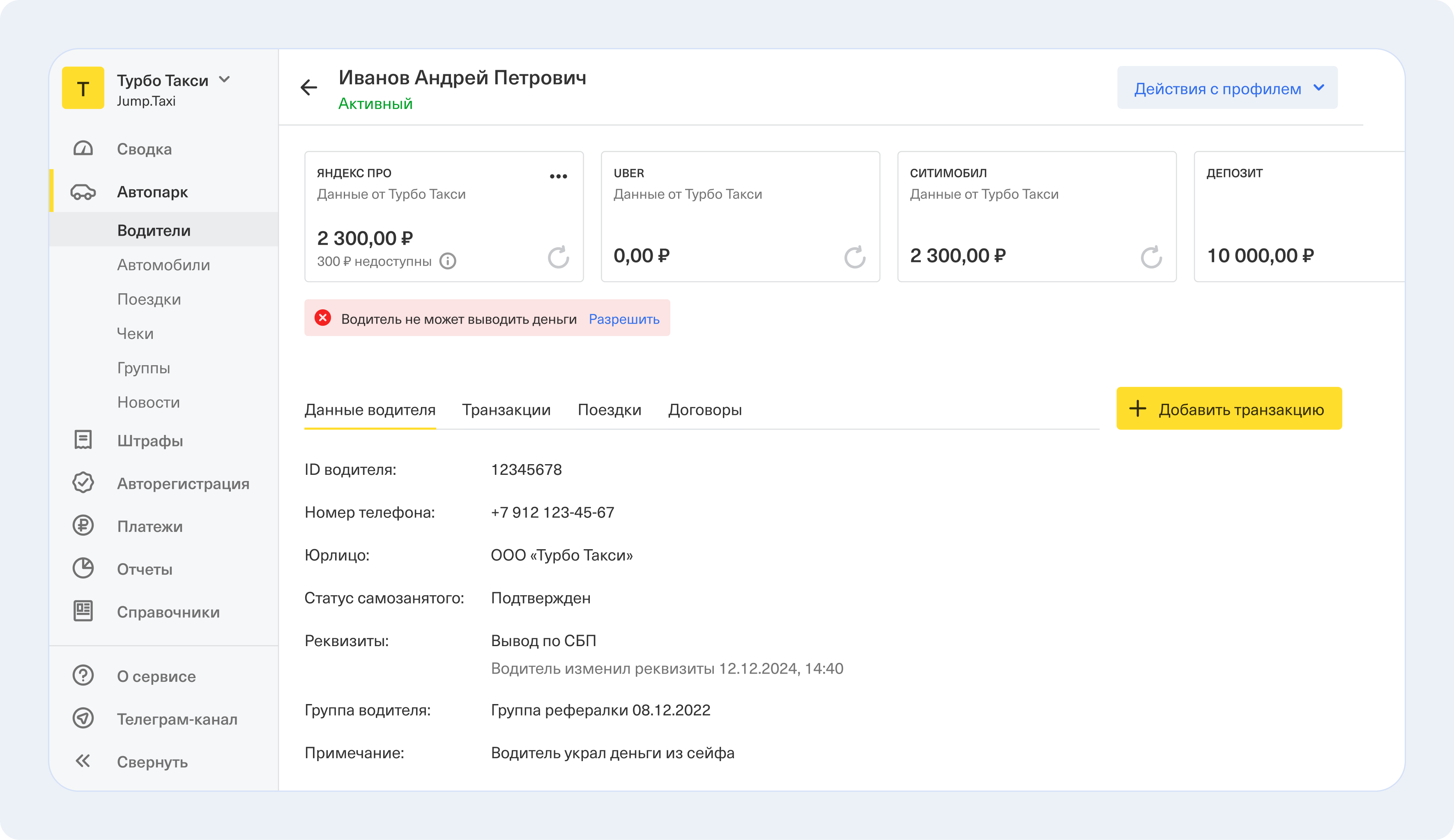
Task: Open Отчеты from the sidebar
Action: pos(144,569)
